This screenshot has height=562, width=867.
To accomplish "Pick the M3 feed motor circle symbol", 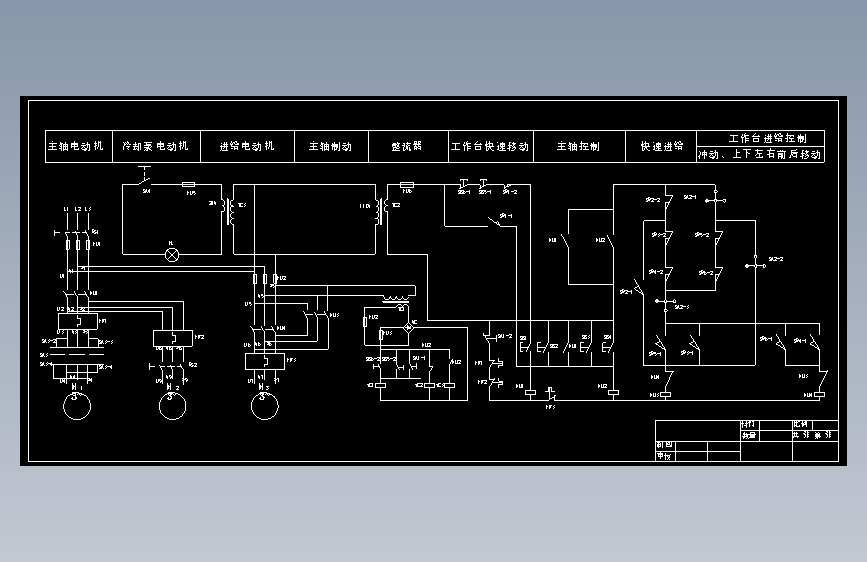I will pos(265,406).
